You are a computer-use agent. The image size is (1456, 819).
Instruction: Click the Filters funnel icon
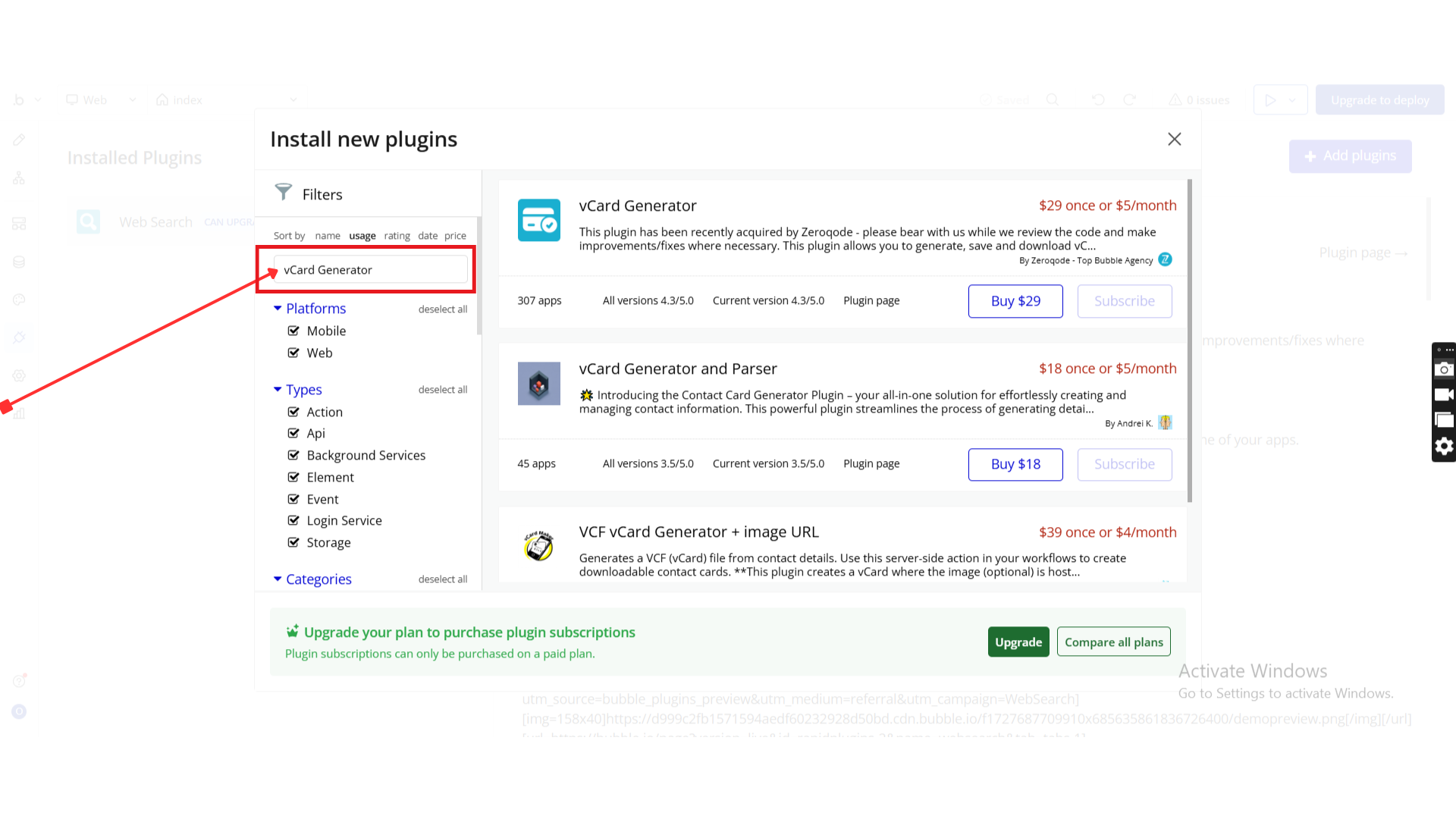[x=283, y=193]
